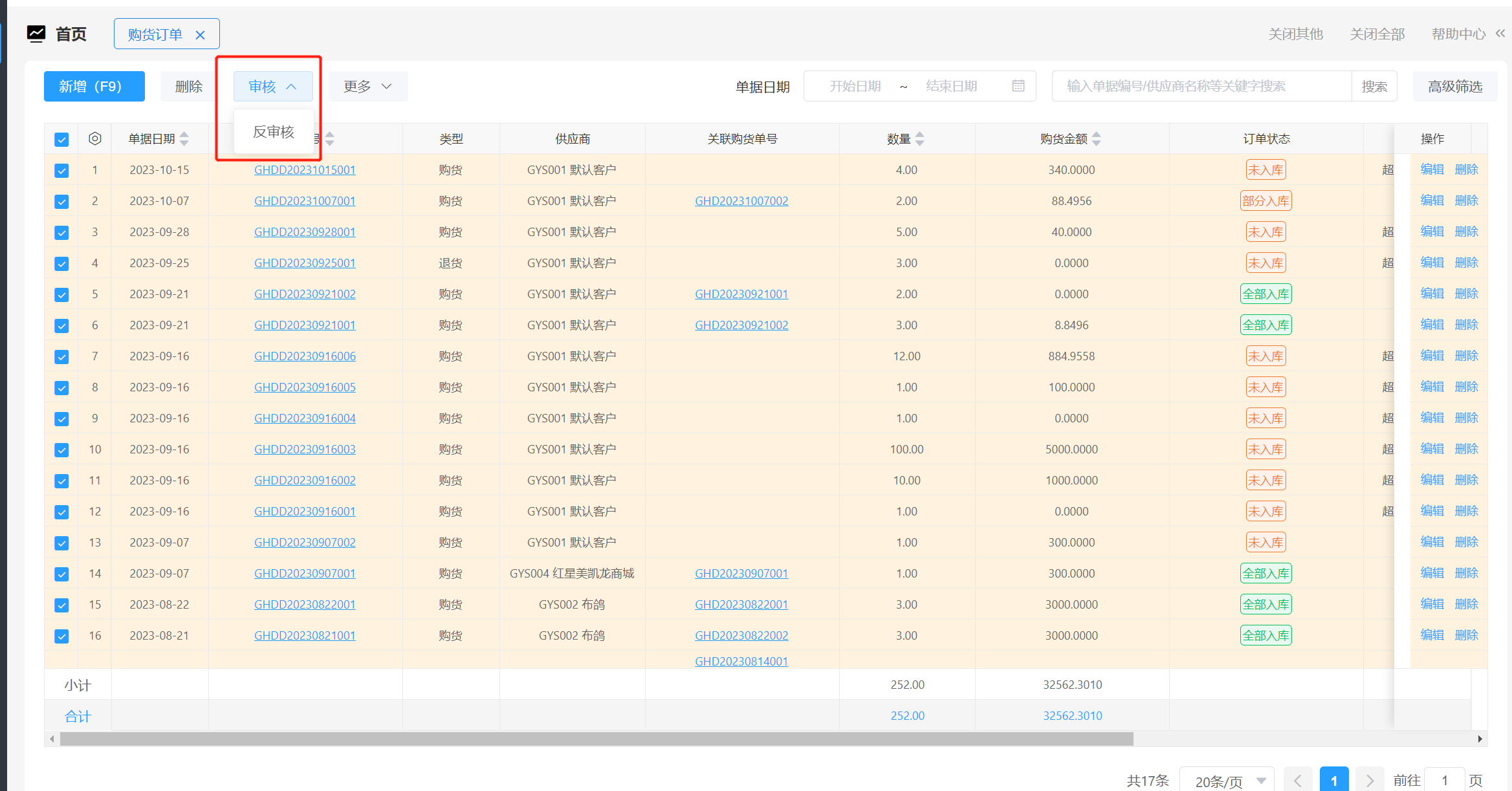The image size is (1512, 791).
Task: Click 新增 (F9) button
Action: 94,86
